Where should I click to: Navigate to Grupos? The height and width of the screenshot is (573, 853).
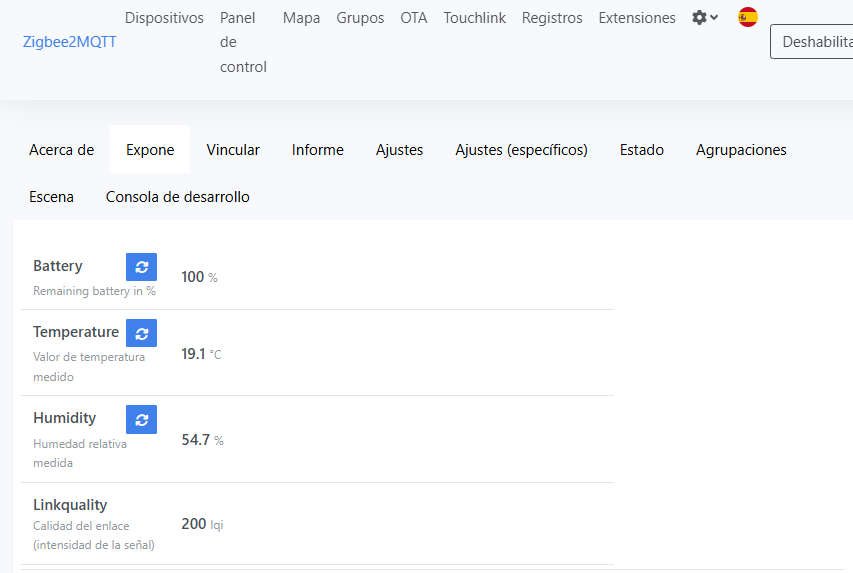click(x=360, y=18)
